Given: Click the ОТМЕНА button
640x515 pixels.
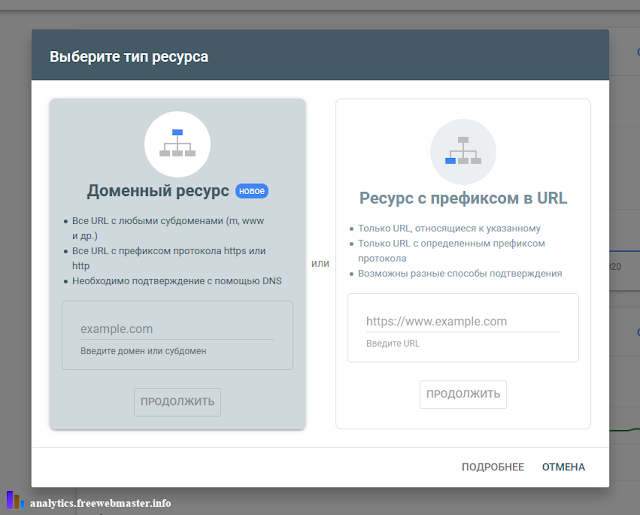Looking at the screenshot, I should (x=563, y=467).
